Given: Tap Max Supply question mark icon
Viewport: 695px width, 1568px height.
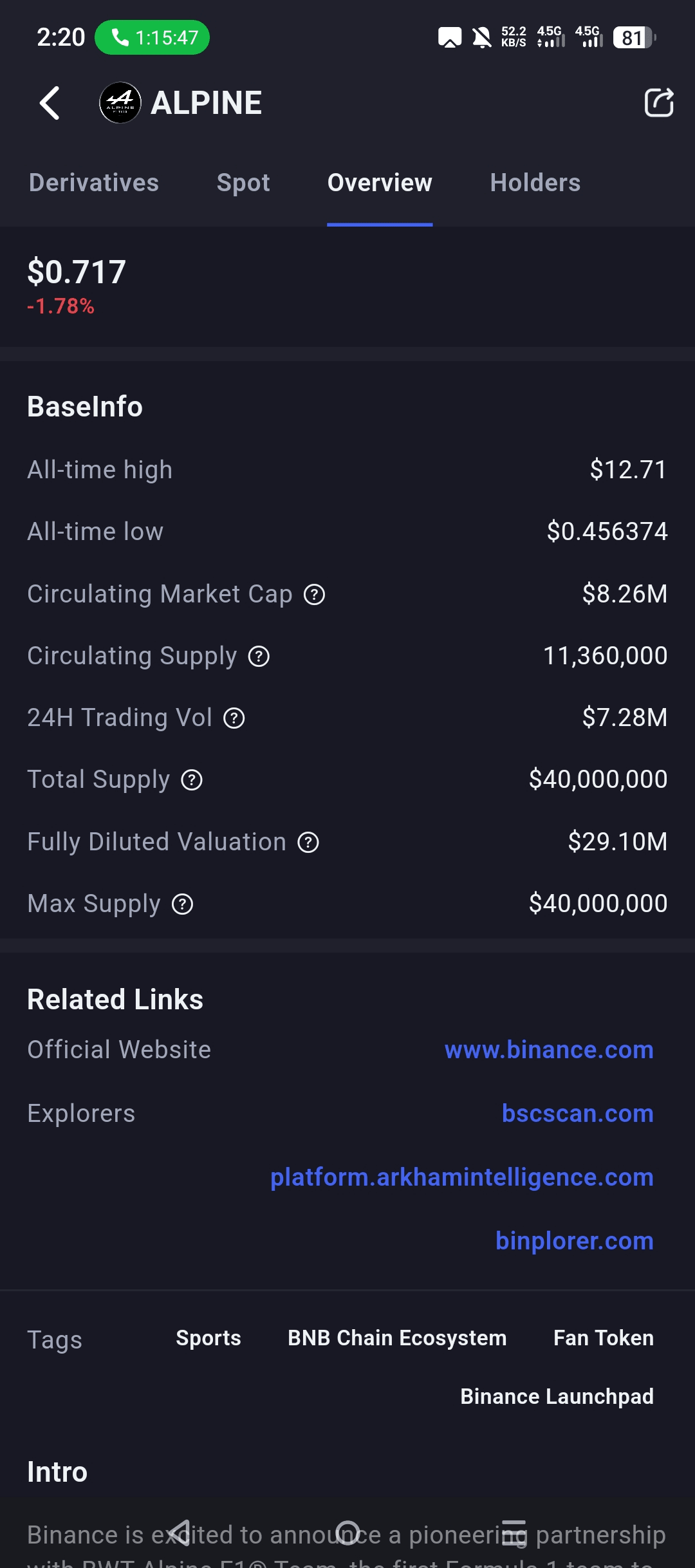Looking at the screenshot, I should 183,904.
